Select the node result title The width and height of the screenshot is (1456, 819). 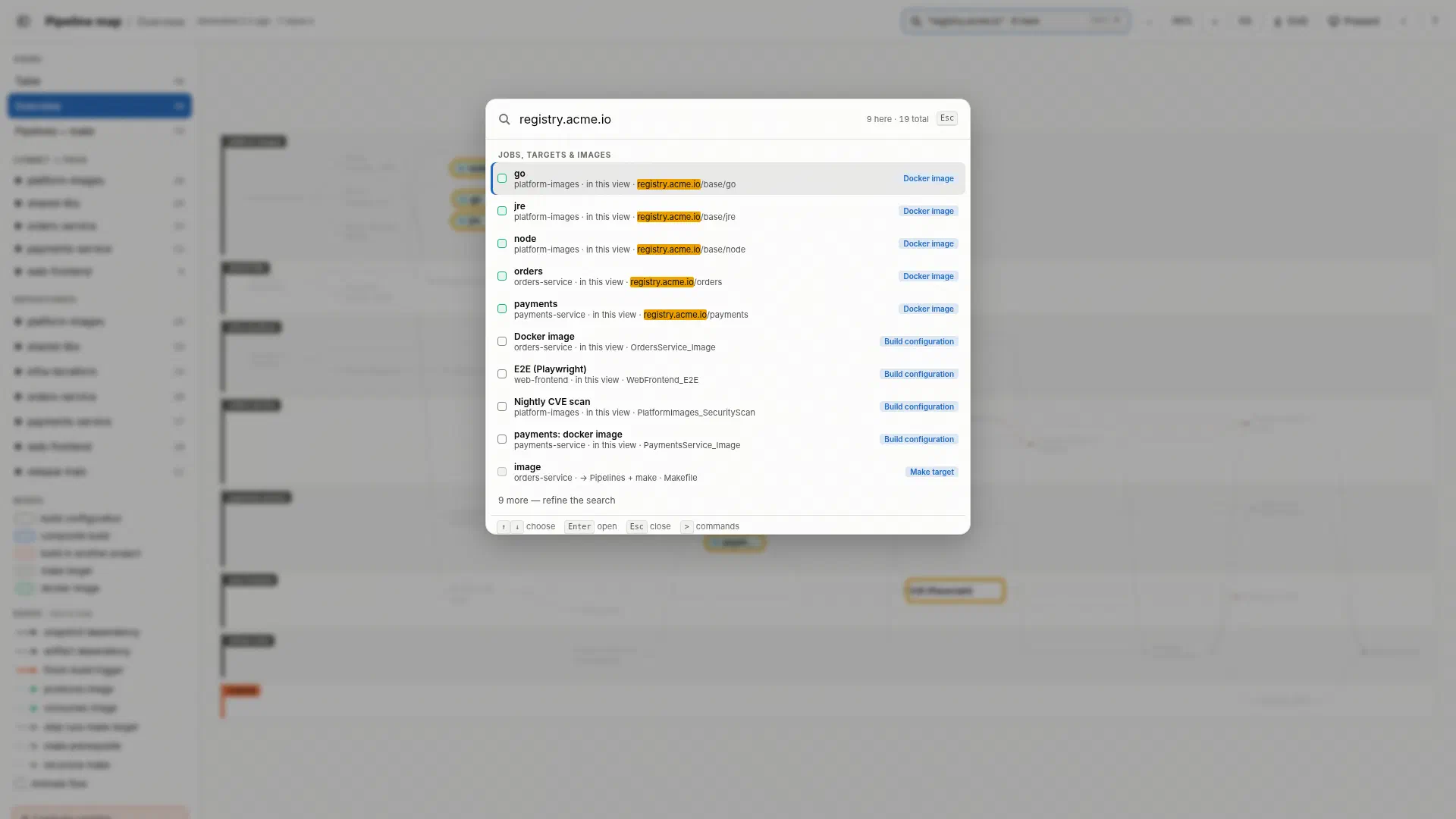[x=525, y=239]
